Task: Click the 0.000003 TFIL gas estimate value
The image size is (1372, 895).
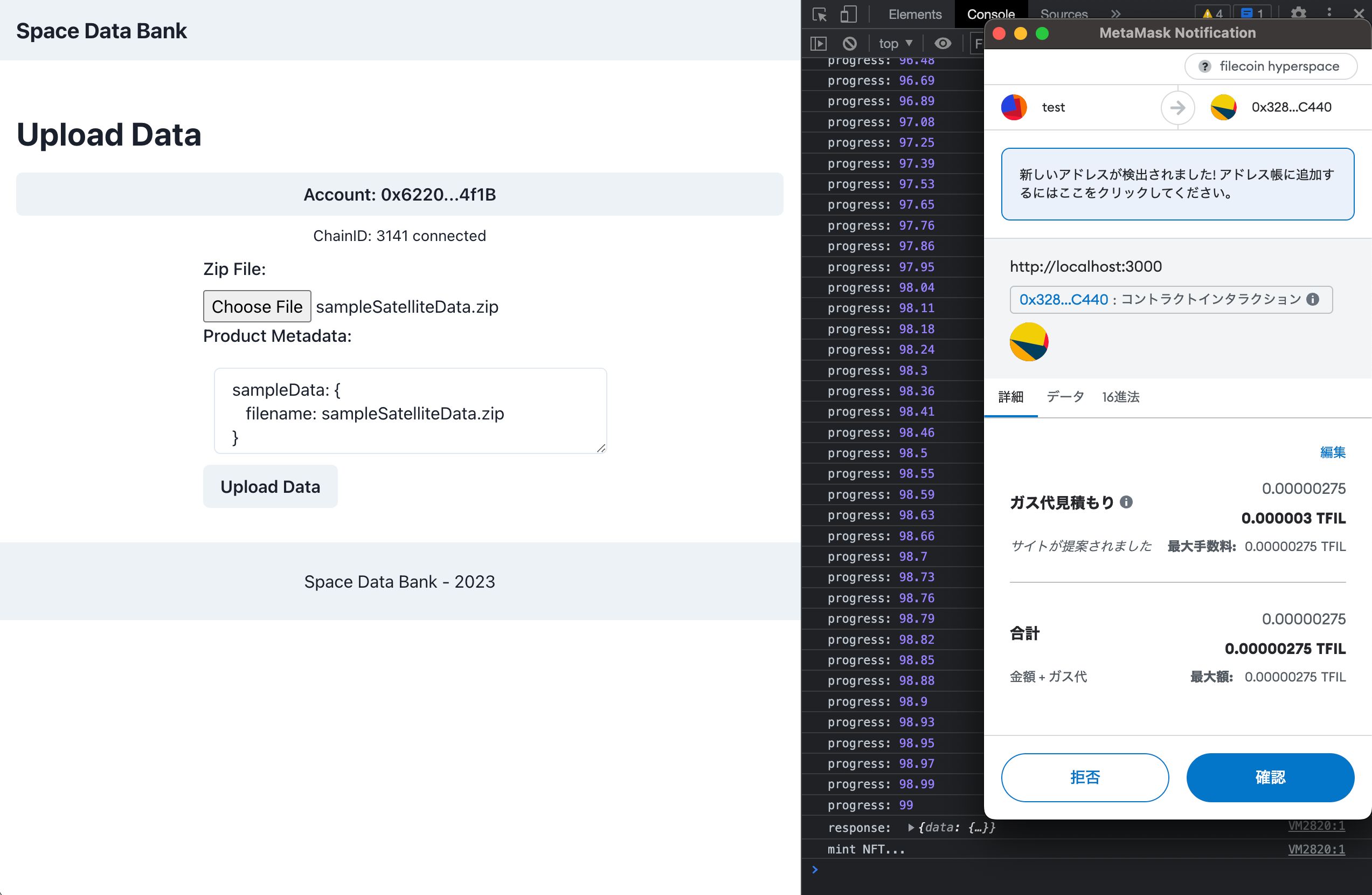Action: [1294, 519]
